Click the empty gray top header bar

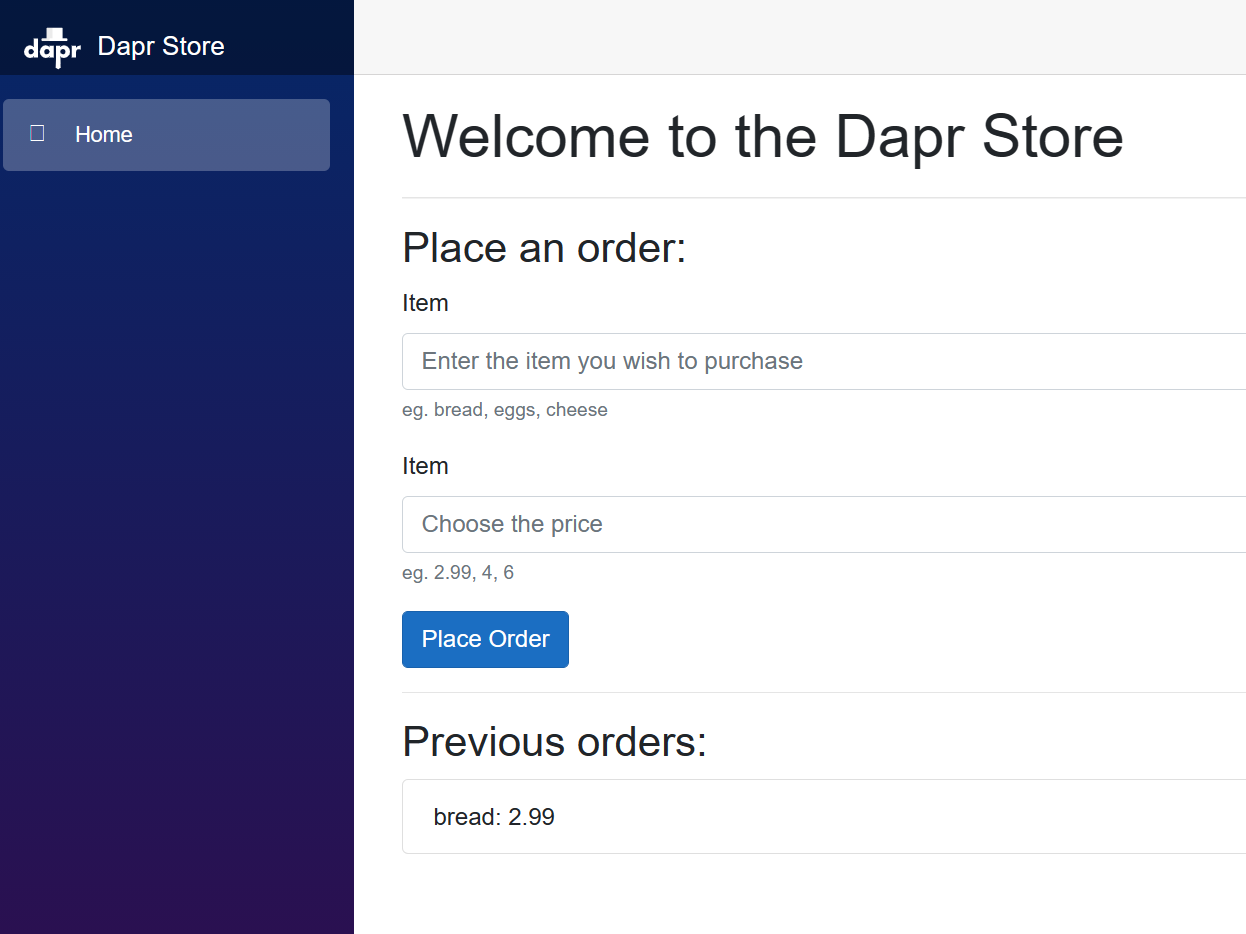coord(800,37)
